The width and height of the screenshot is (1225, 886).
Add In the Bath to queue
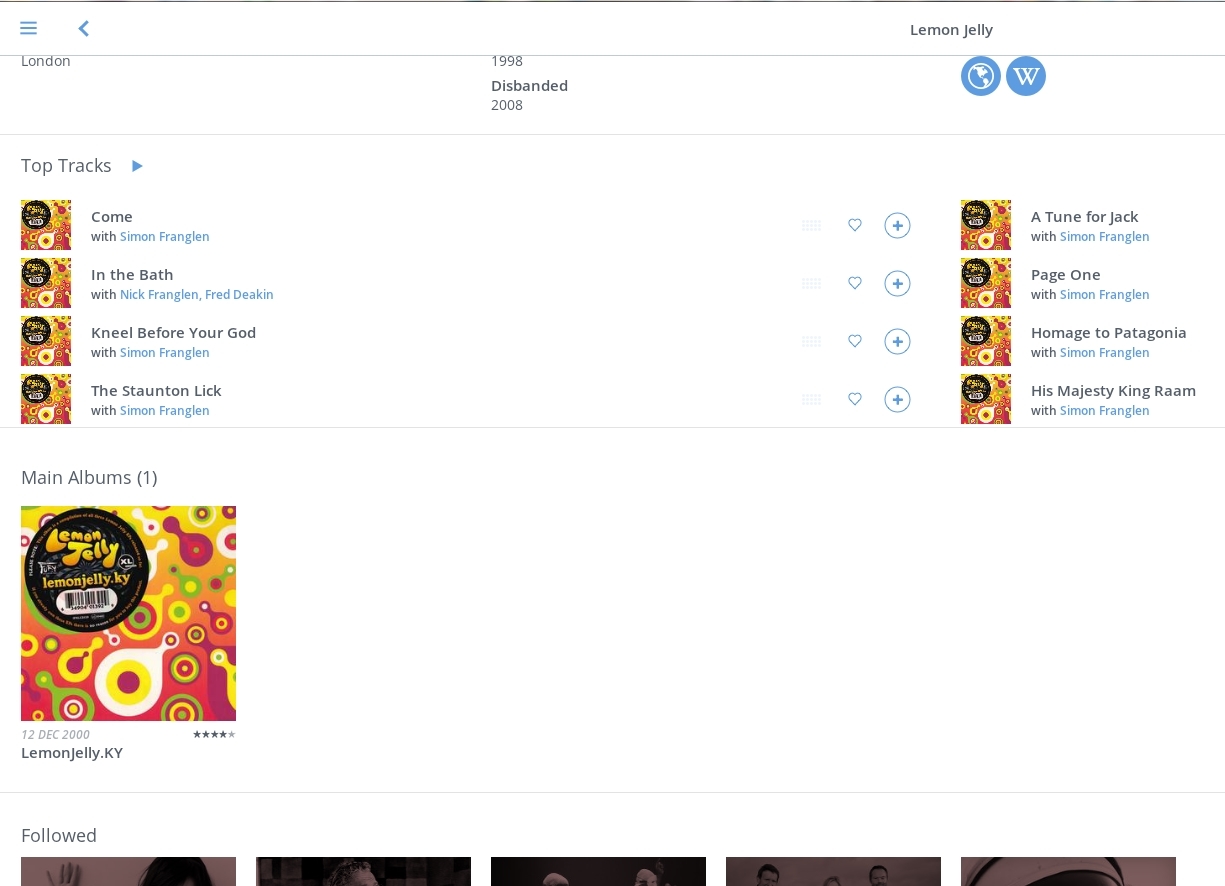[x=897, y=284]
